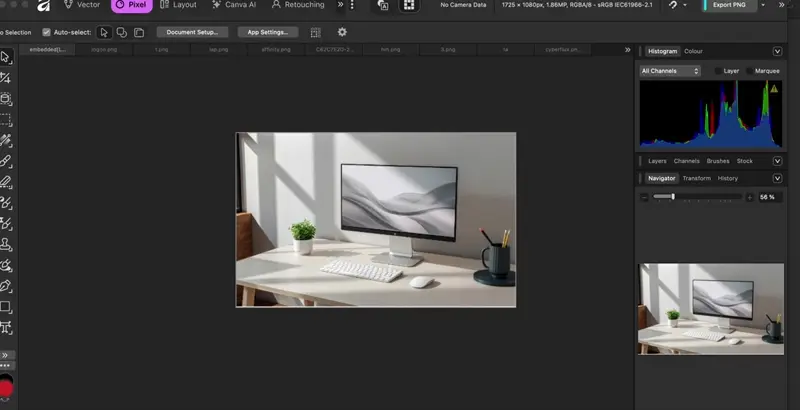Click the pixel grid icon in top bar

[x=409, y=5]
